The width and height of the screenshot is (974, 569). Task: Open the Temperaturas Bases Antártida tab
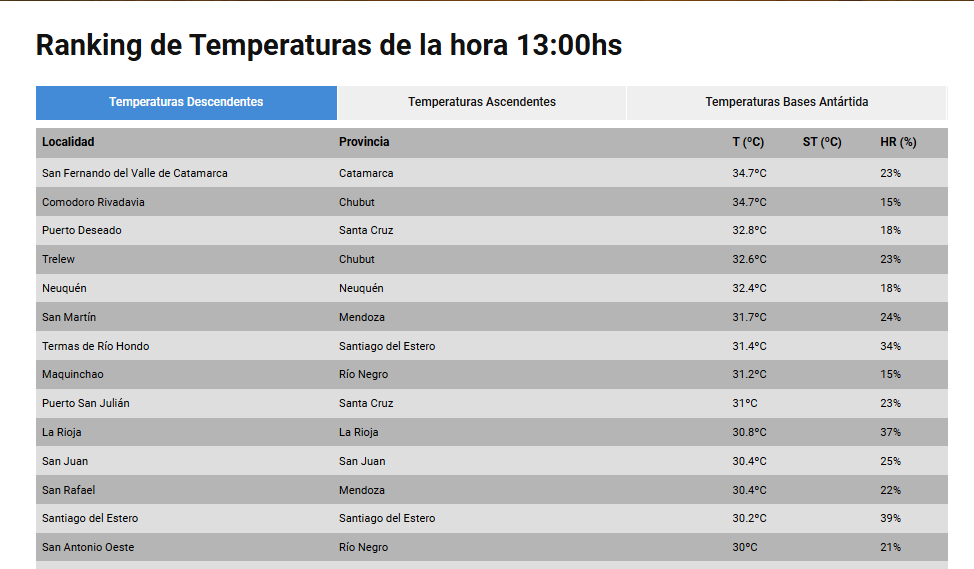pos(786,102)
